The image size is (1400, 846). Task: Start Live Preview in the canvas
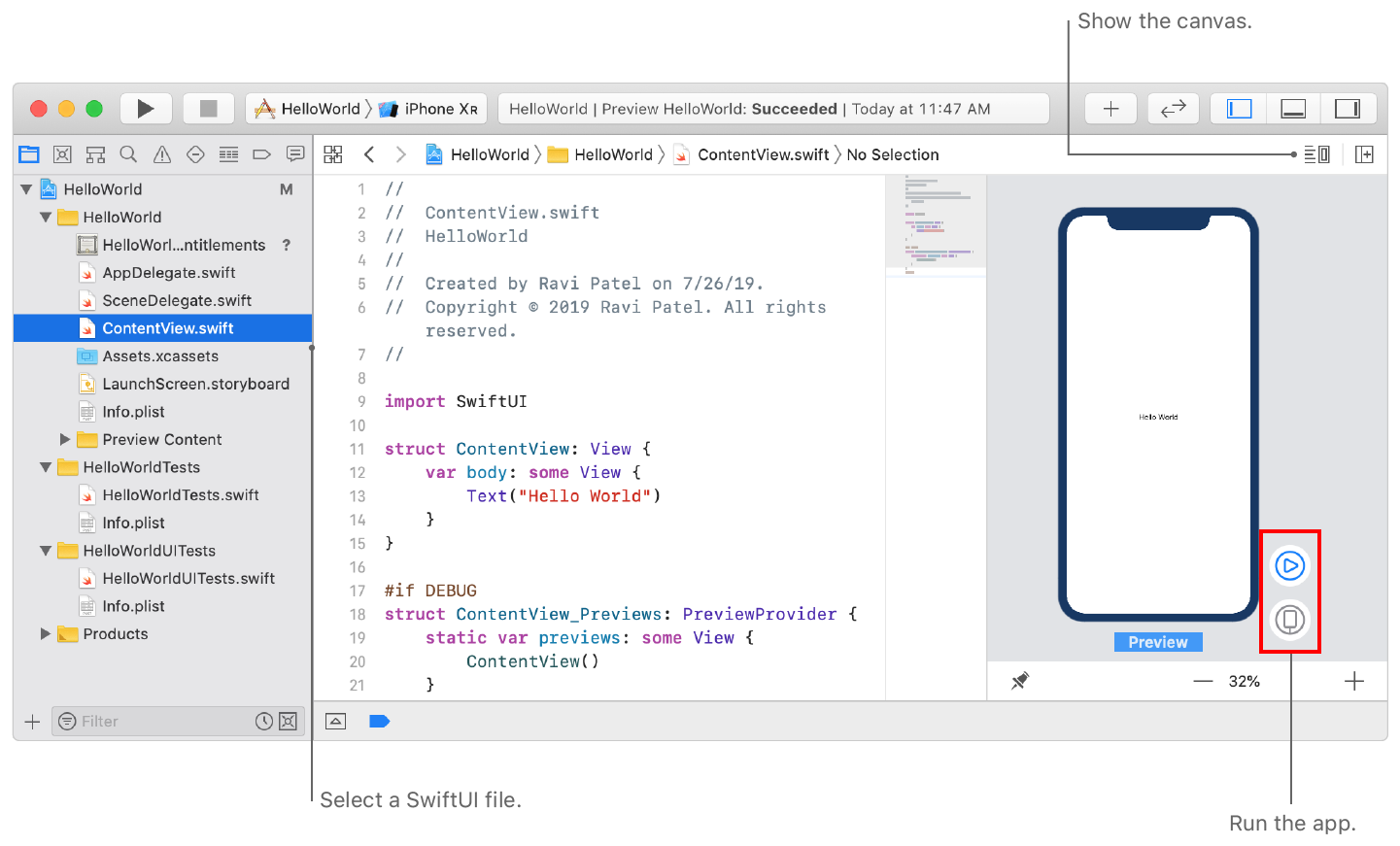click(1289, 565)
